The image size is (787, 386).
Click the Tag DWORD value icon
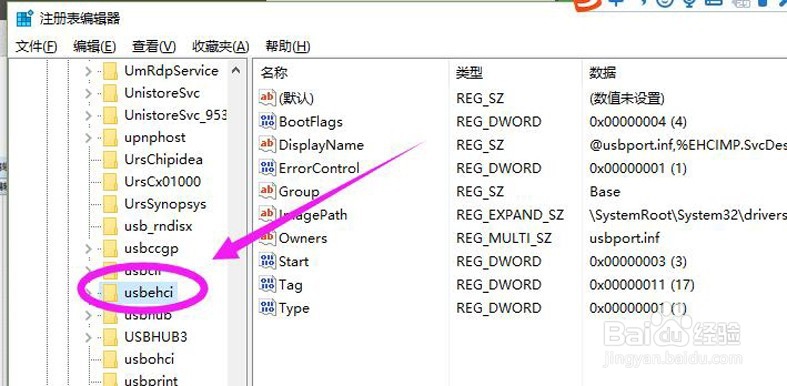(x=267, y=284)
